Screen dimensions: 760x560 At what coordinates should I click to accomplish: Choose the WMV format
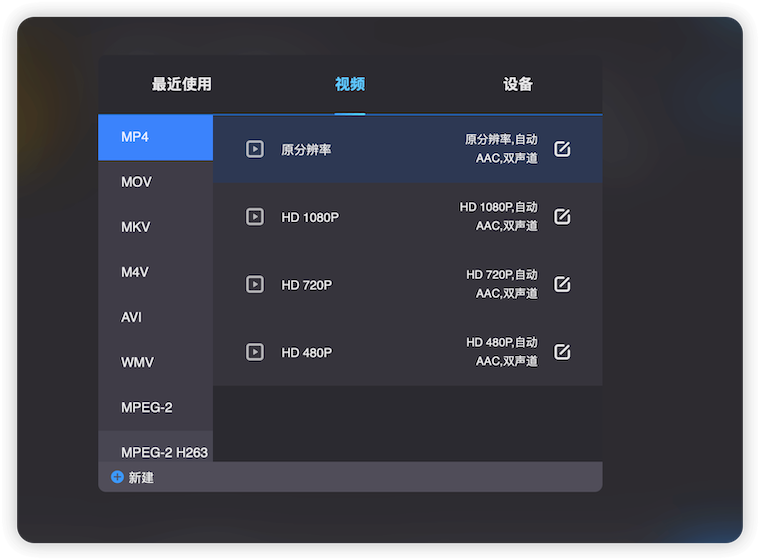click(155, 362)
